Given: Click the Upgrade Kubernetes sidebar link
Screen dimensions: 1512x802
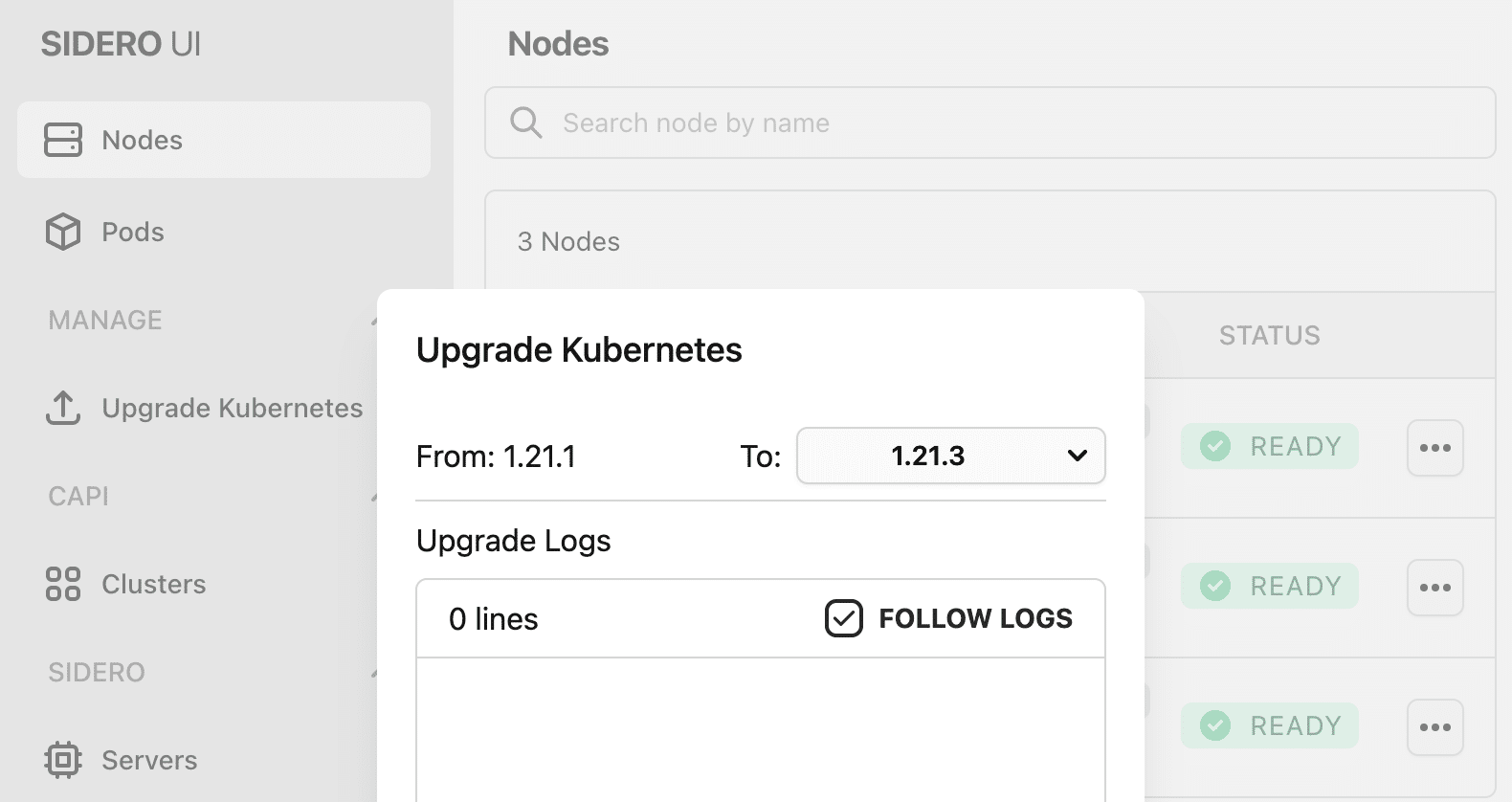Looking at the screenshot, I should 232,408.
